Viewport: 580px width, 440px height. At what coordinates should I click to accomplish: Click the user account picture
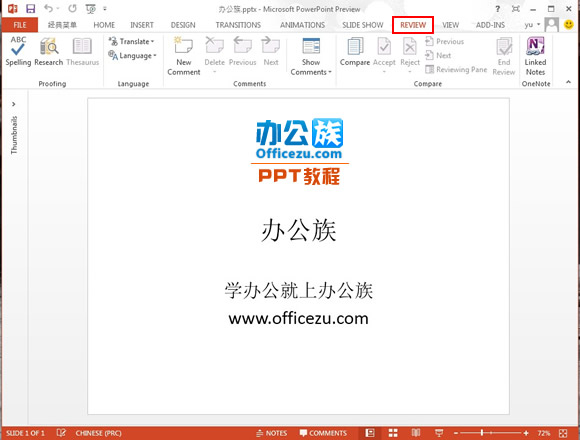coord(552,25)
